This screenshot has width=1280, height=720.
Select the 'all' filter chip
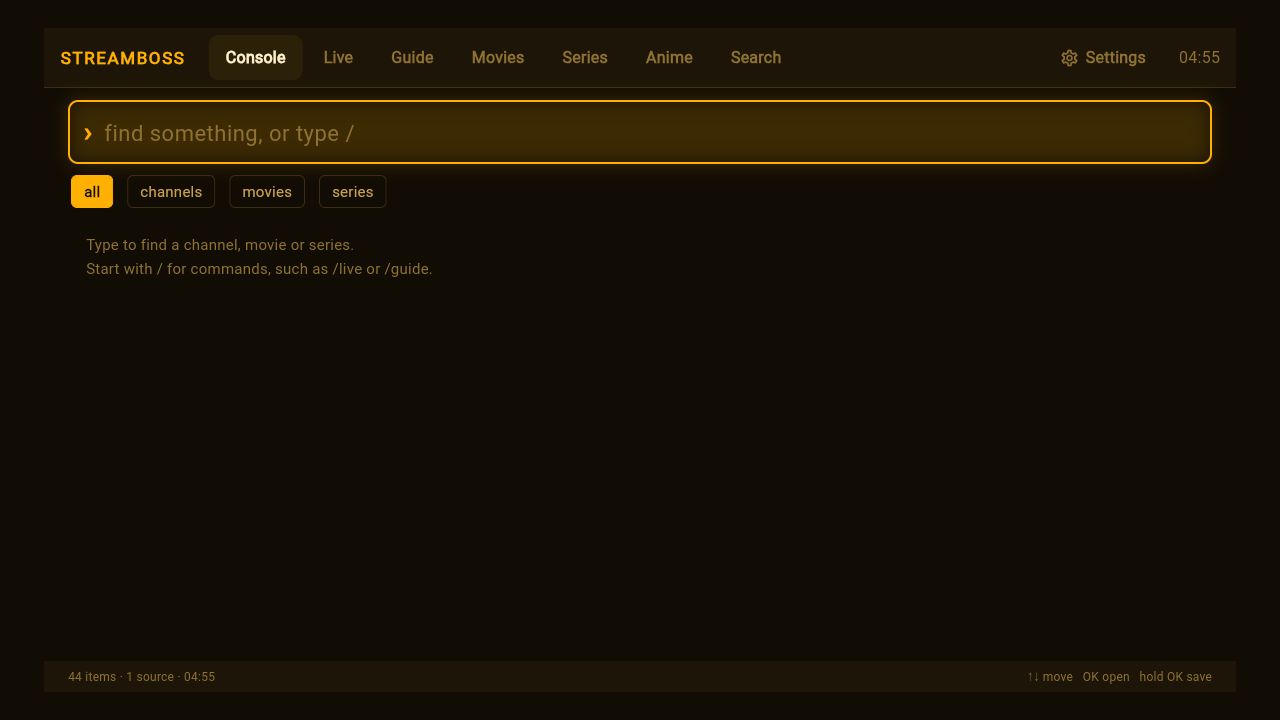[x=92, y=192]
